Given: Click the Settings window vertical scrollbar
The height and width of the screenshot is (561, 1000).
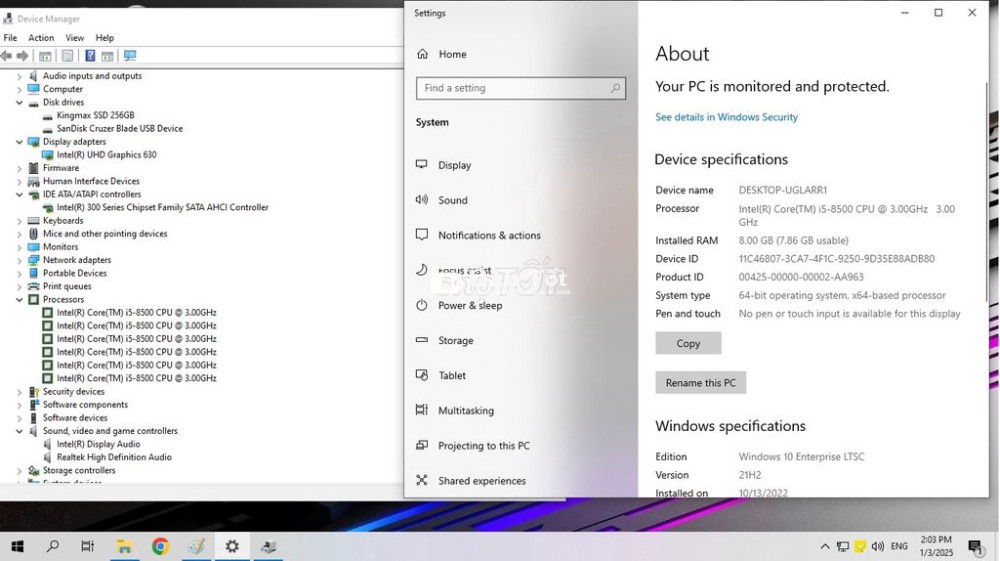Looking at the screenshot, I should point(986,191).
